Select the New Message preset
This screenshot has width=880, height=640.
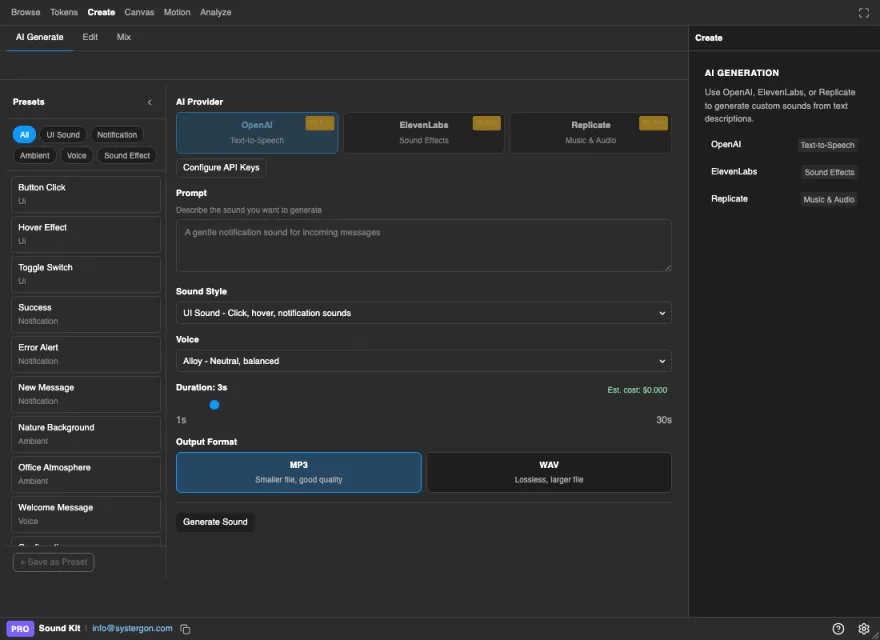pos(86,394)
